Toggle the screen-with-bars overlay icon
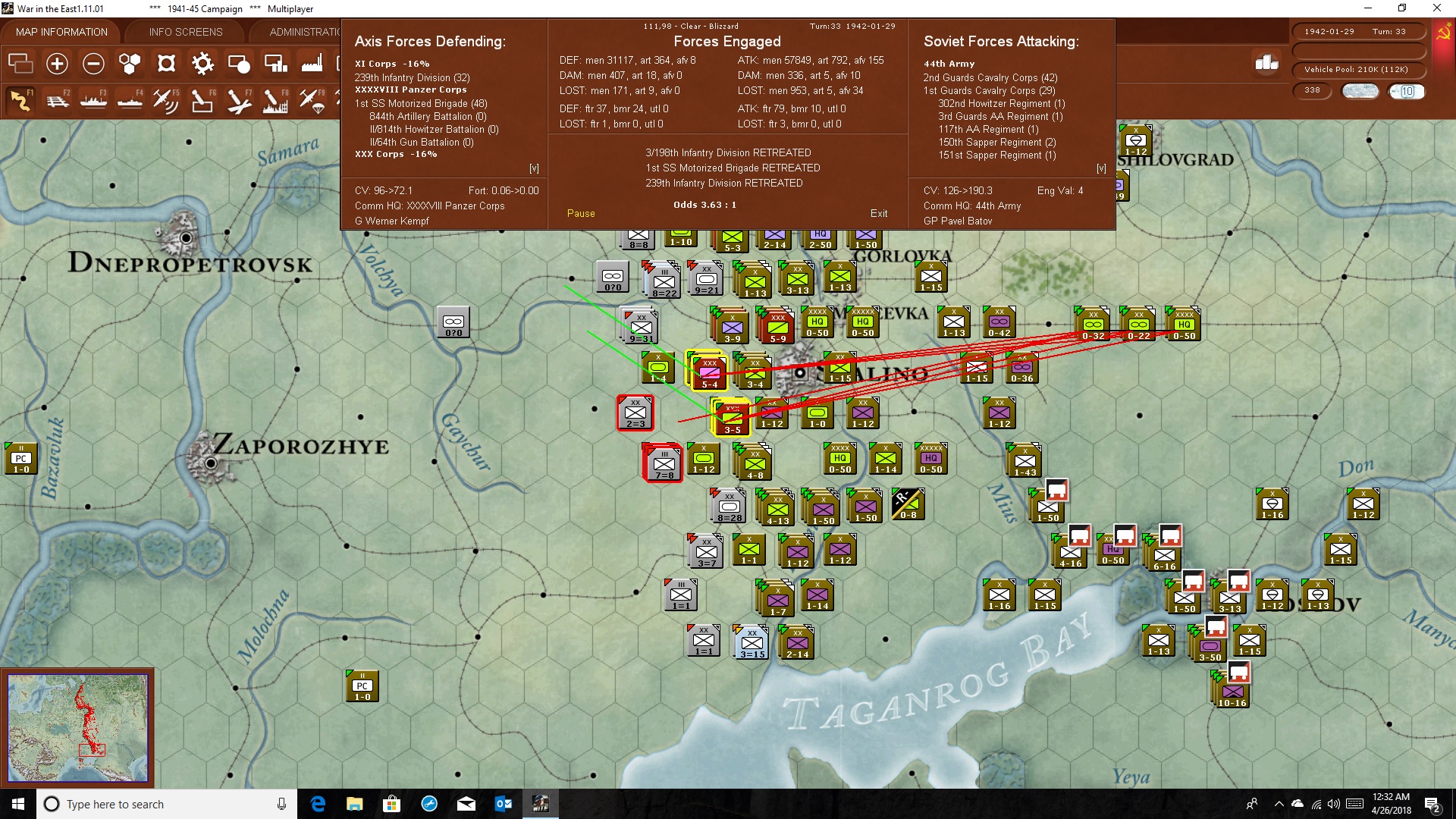This screenshot has width=1456, height=819. [x=275, y=64]
